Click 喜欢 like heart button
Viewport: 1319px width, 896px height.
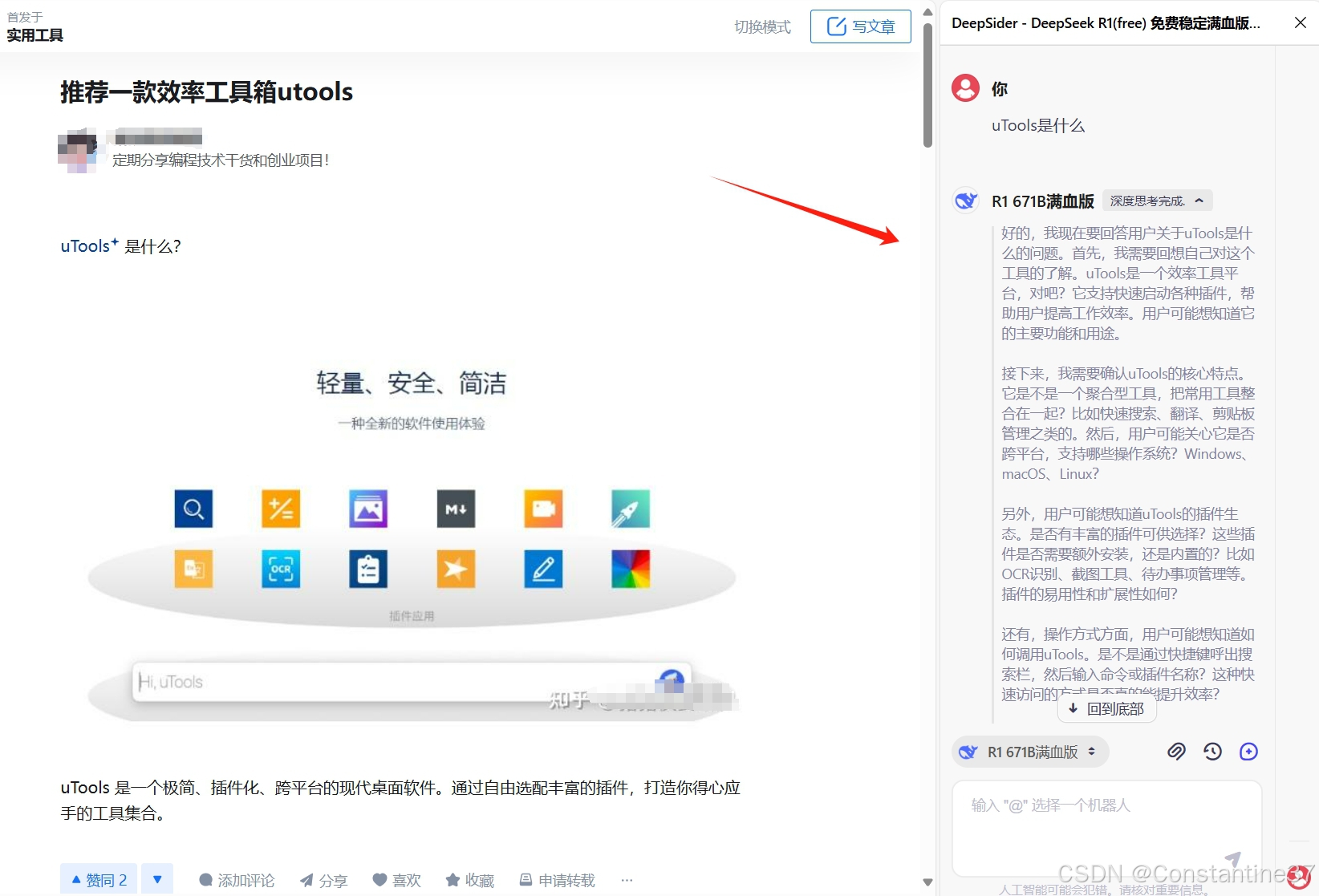pyautogui.click(x=396, y=880)
